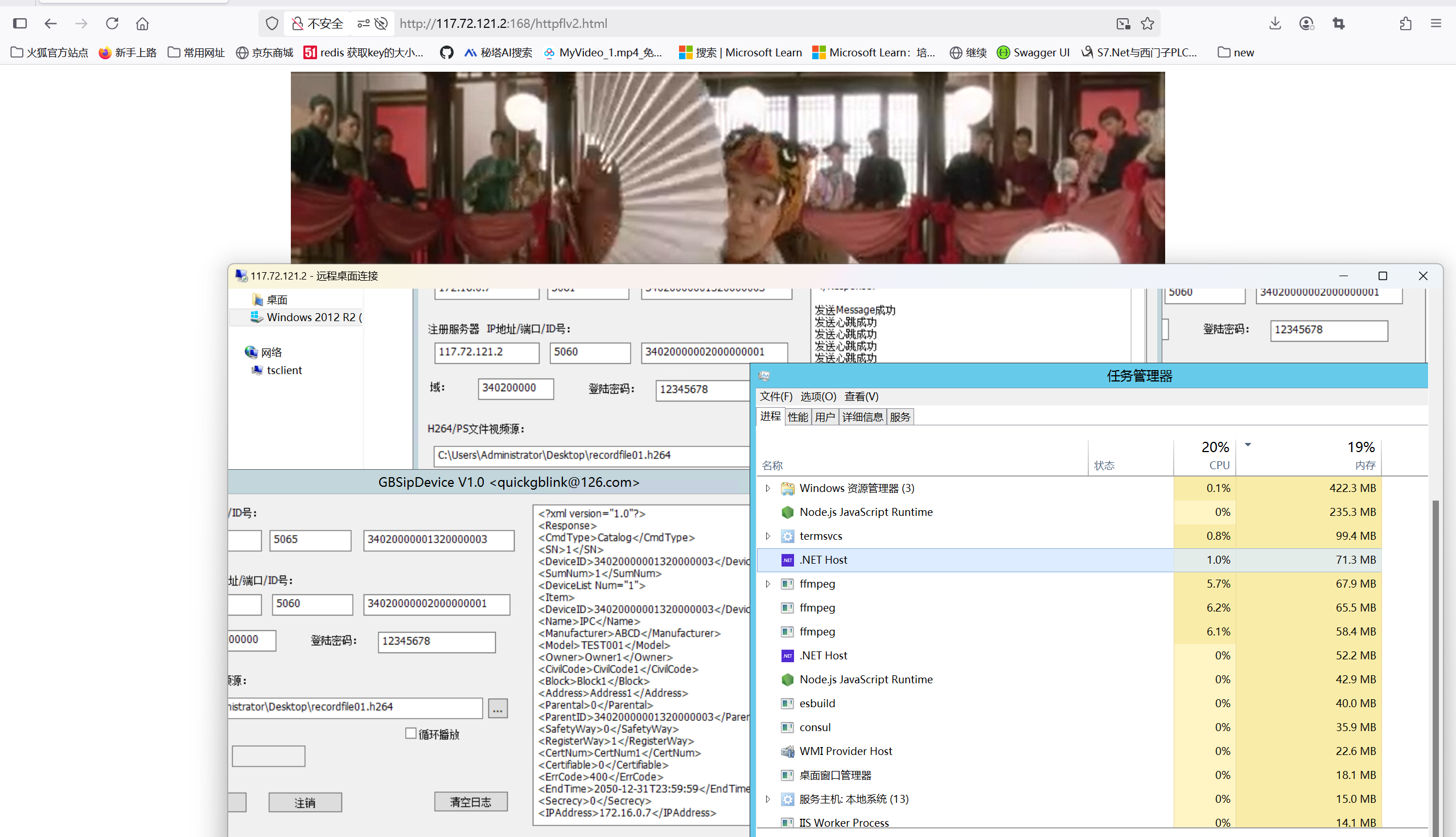Click the 清空日志 button
This screenshot has height=837, width=1456.
point(471,802)
